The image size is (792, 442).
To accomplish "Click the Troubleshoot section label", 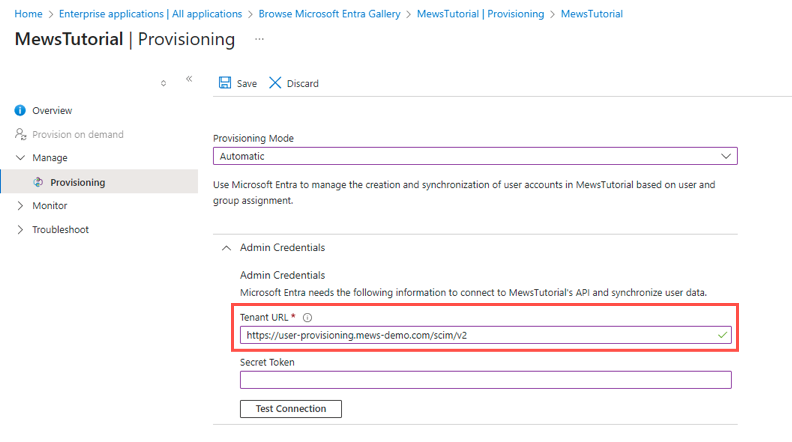I will click(x=61, y=229).
